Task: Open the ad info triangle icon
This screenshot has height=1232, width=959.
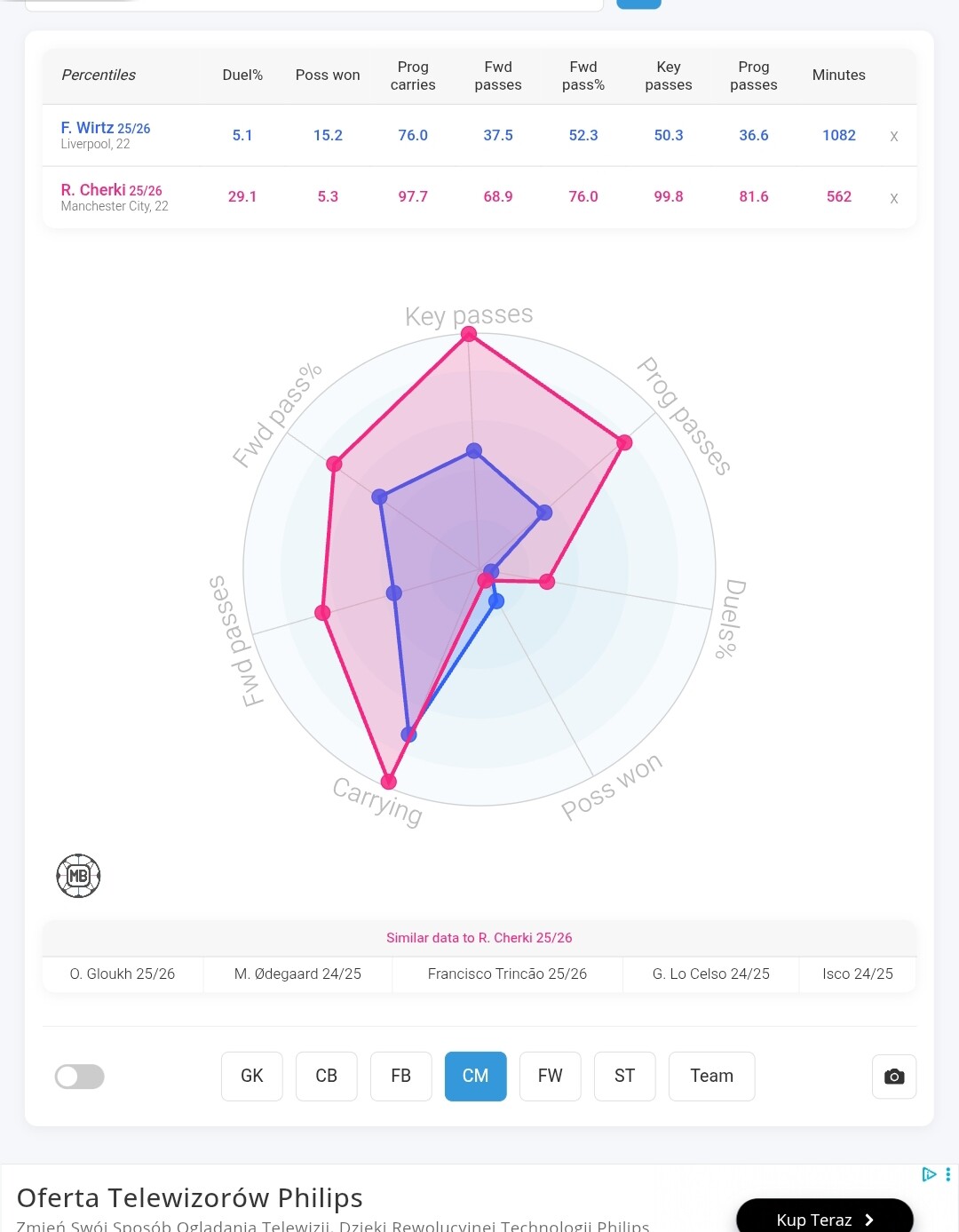Action: click(929, 1174)
